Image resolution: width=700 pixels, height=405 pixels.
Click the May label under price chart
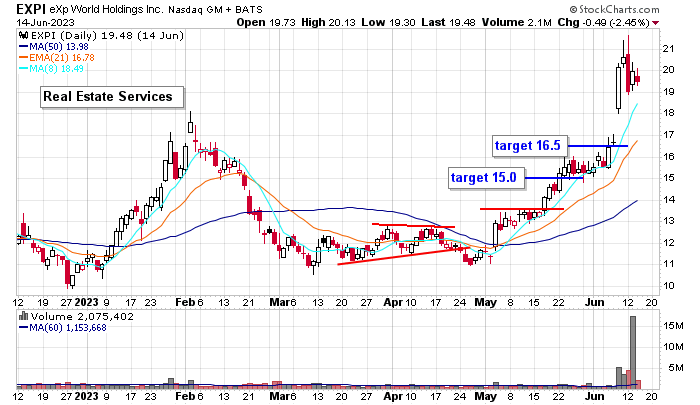pos(485,302)
